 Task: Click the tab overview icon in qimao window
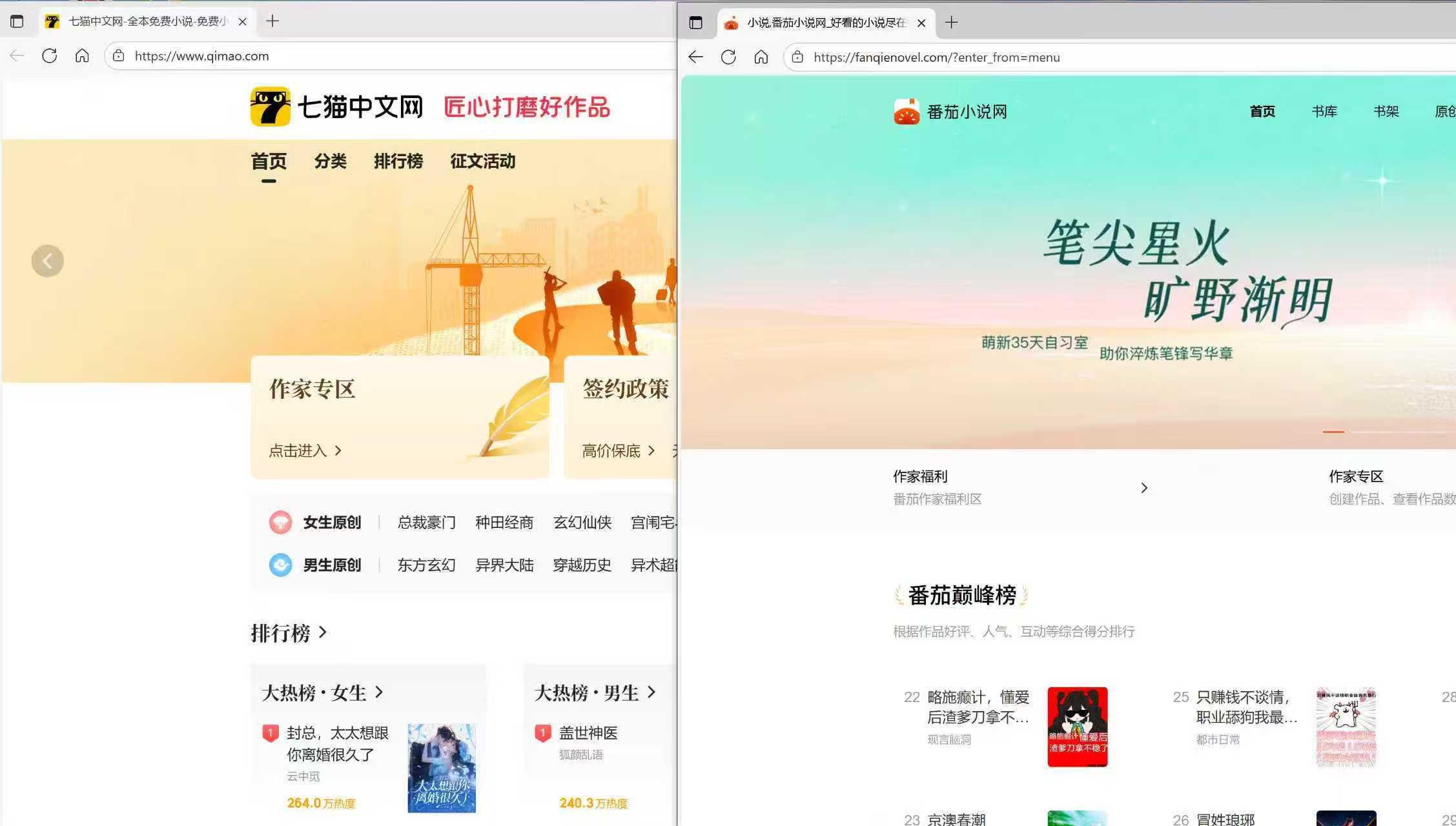[x=17, y=21]
